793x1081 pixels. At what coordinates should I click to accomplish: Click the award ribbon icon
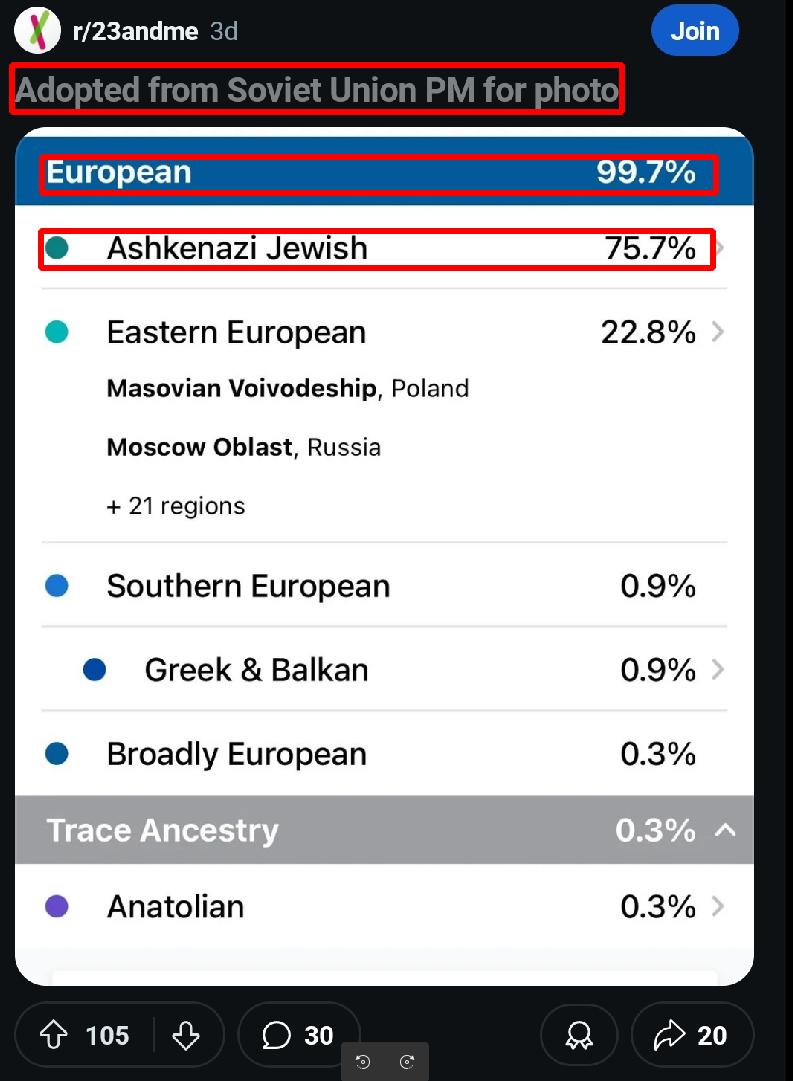point(579,1035)
